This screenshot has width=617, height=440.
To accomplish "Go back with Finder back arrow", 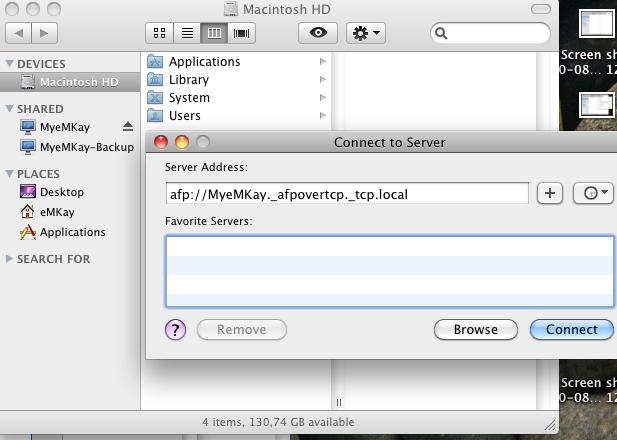I will [18, 33].
